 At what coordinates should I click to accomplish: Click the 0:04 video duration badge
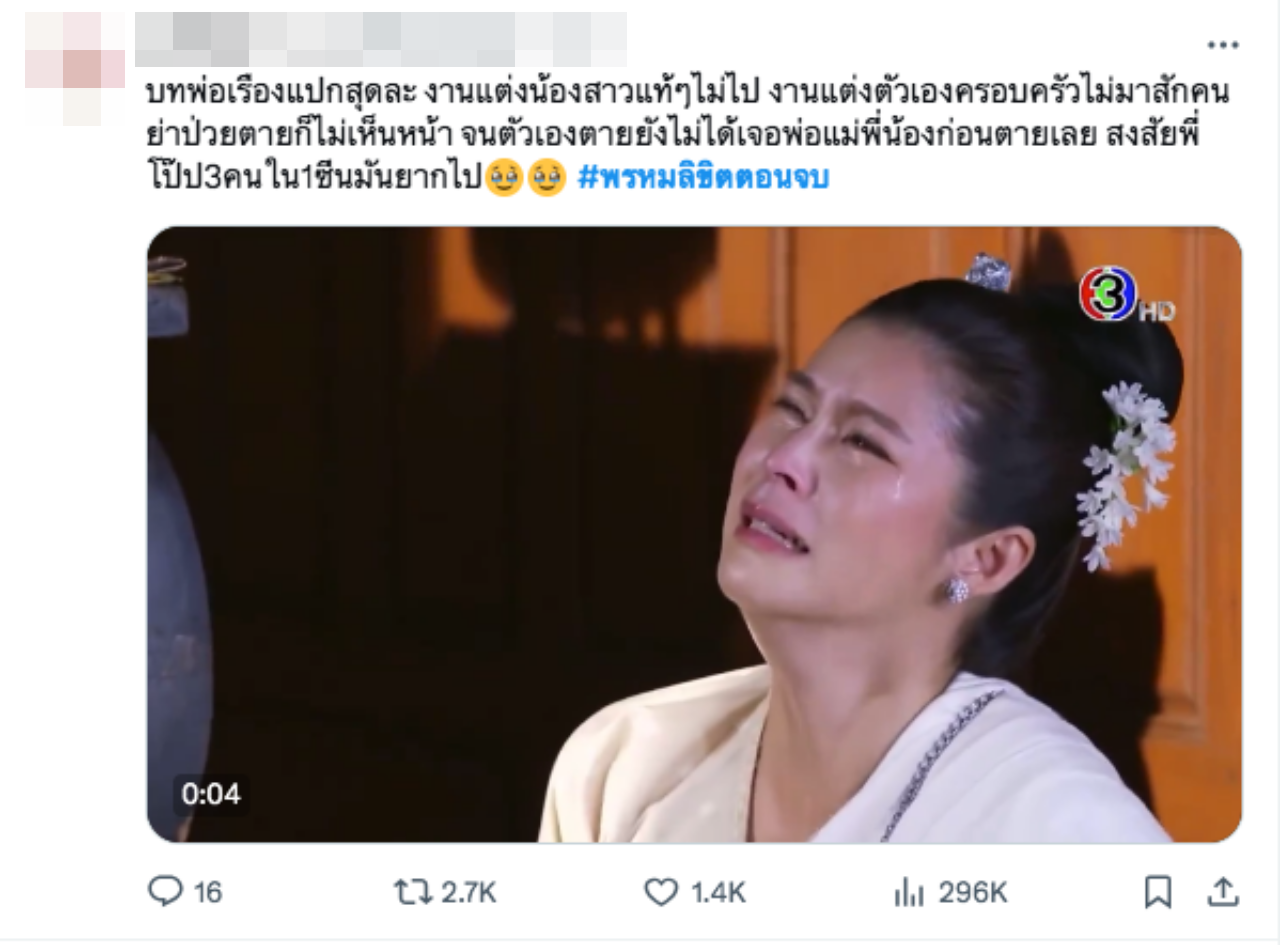211,795
